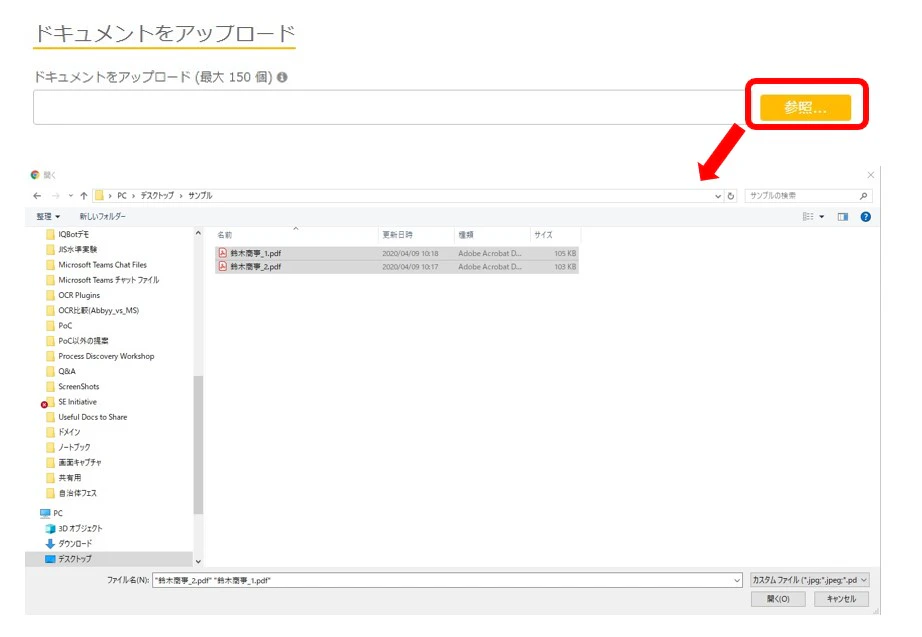Go back with the left arrow icon

click(x=38, y=196)
